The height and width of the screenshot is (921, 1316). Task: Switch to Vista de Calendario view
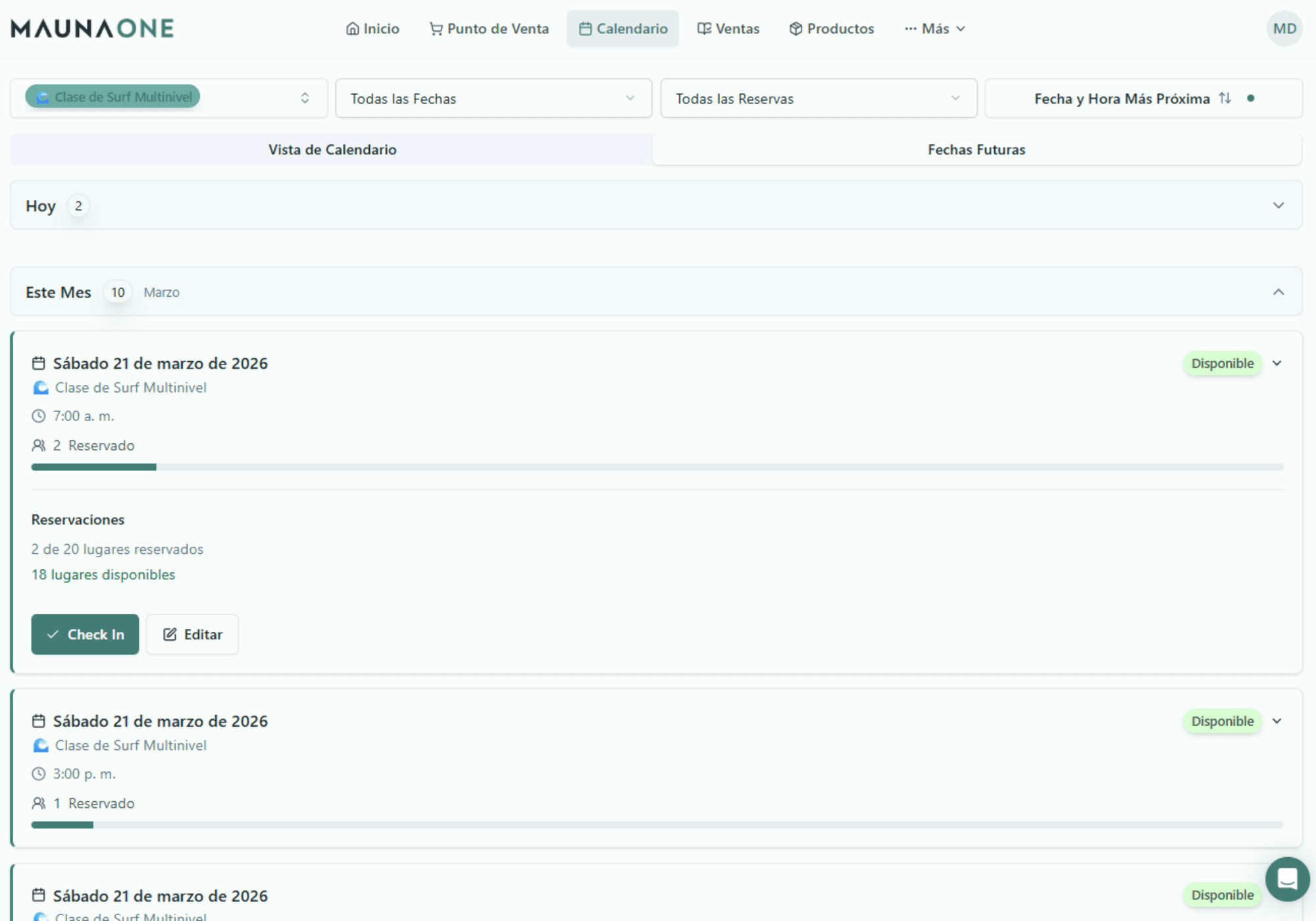tap(332, 149)
